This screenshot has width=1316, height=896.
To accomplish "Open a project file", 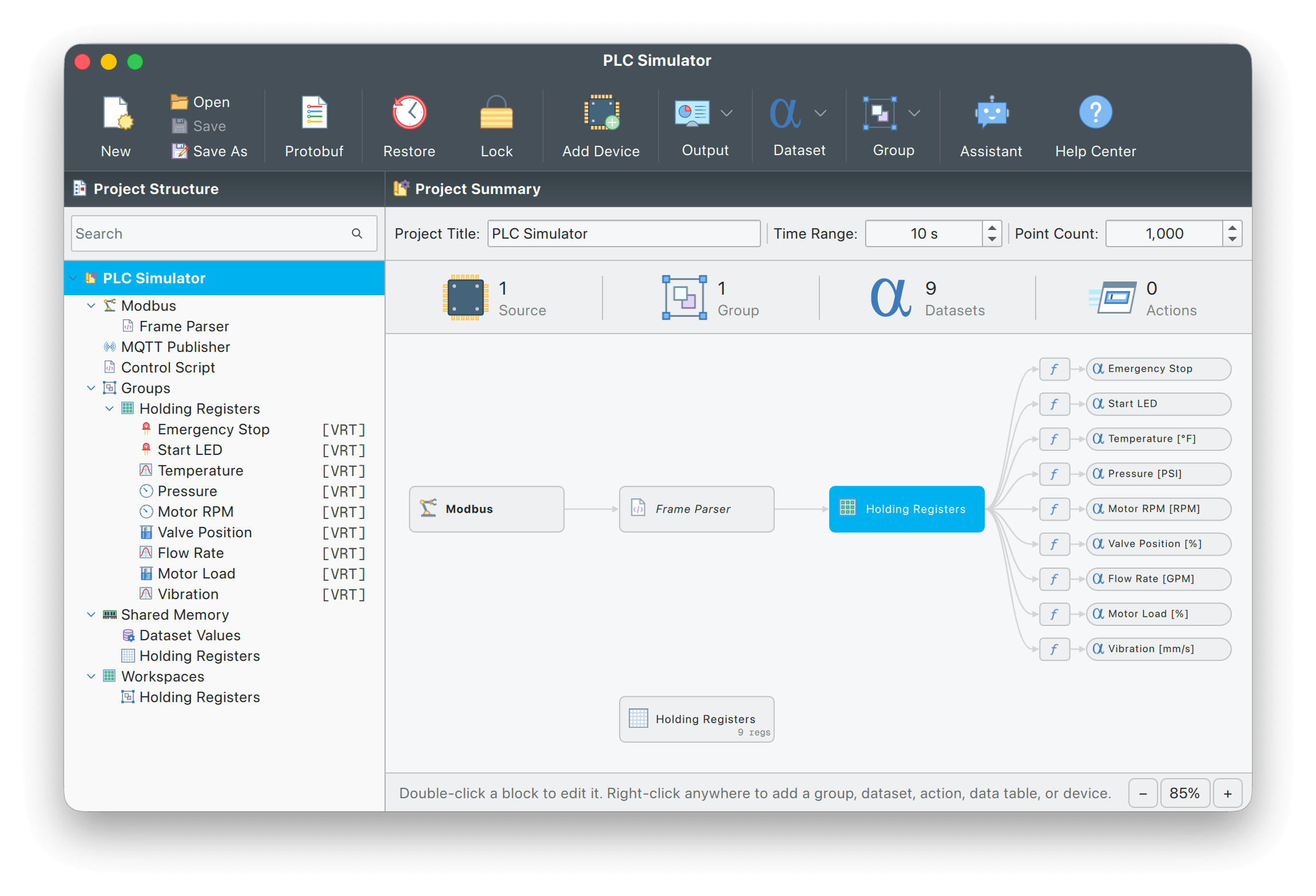I will coord(200,102).
